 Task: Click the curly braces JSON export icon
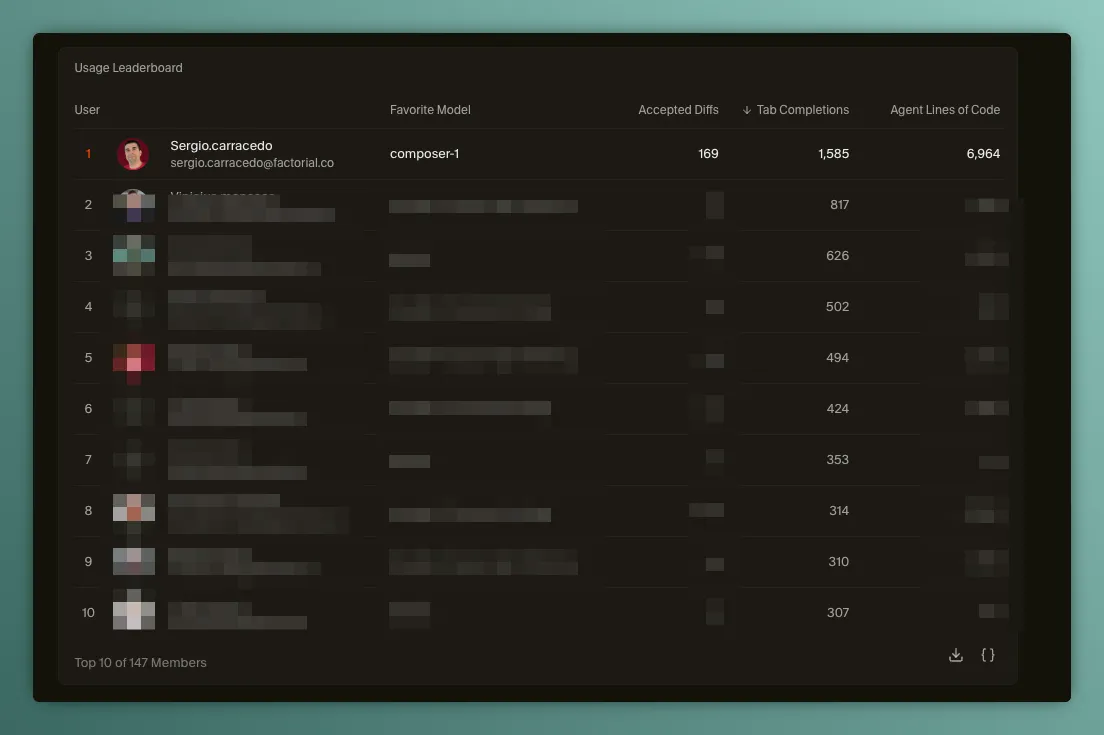pos(988,655)
